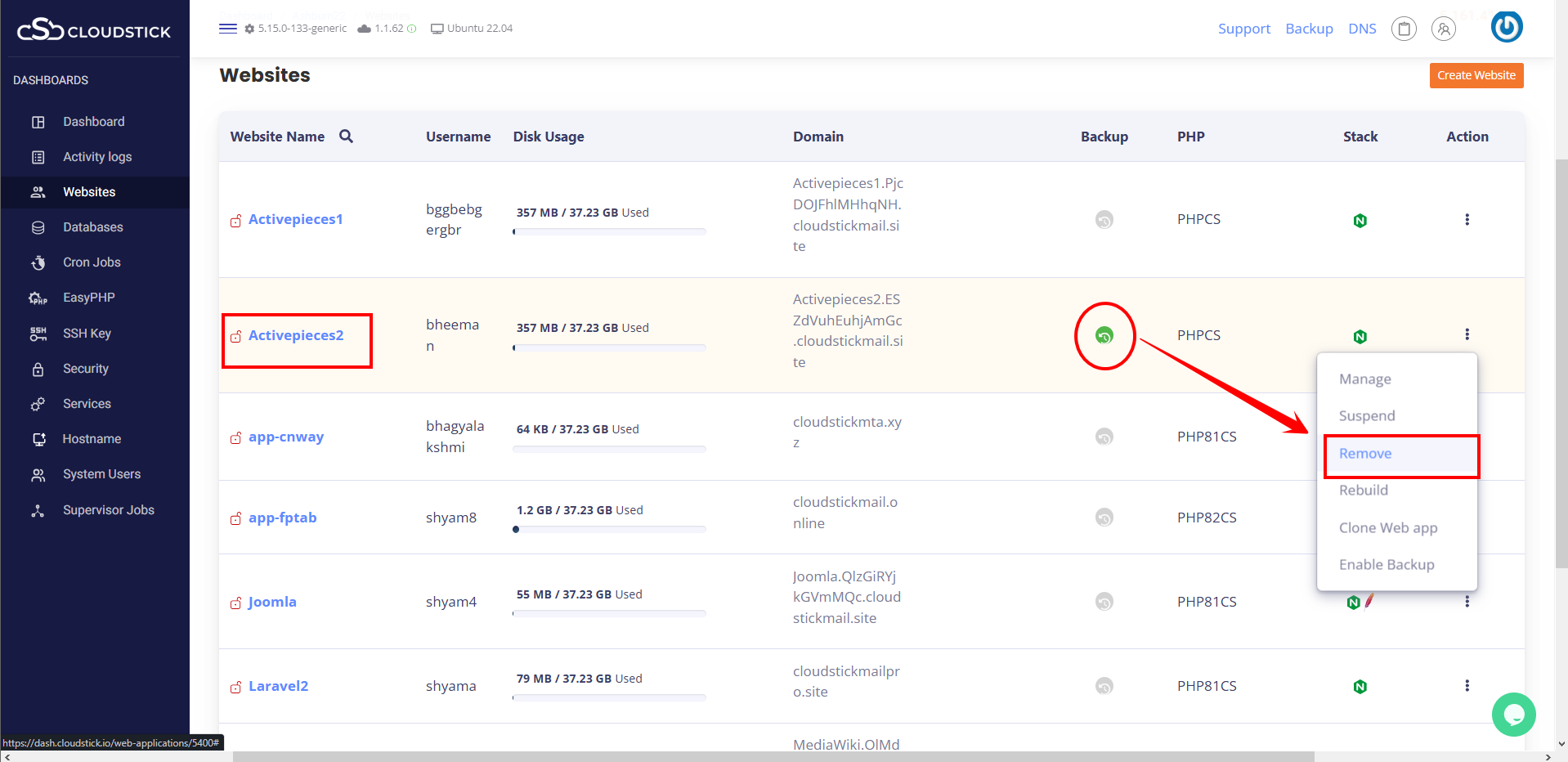Click the hamburger menu icon in header
1568x762 pixels.
(228, 29)
